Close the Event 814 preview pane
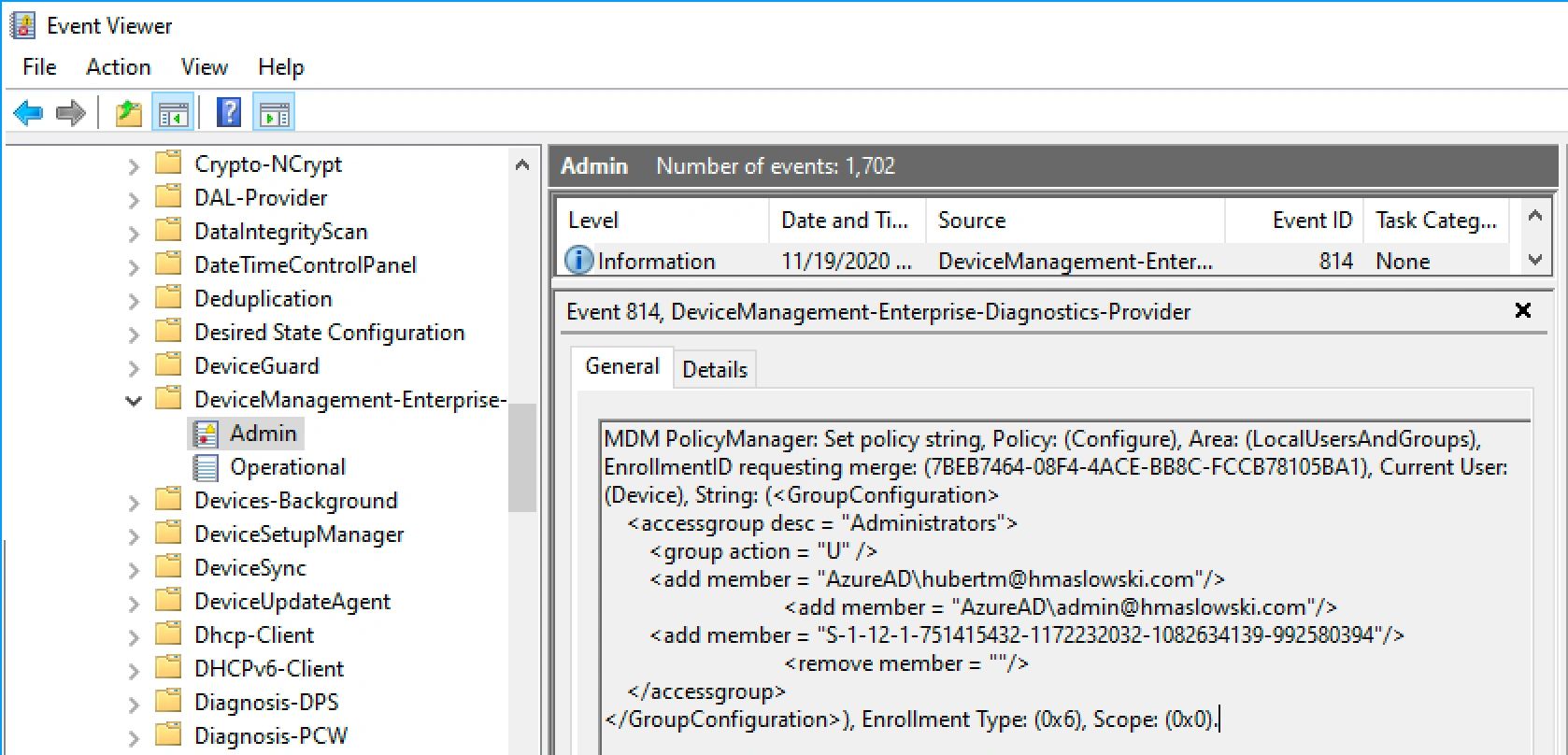The height and width of the screenshot is (755, 1568). tap(1522, 310)
